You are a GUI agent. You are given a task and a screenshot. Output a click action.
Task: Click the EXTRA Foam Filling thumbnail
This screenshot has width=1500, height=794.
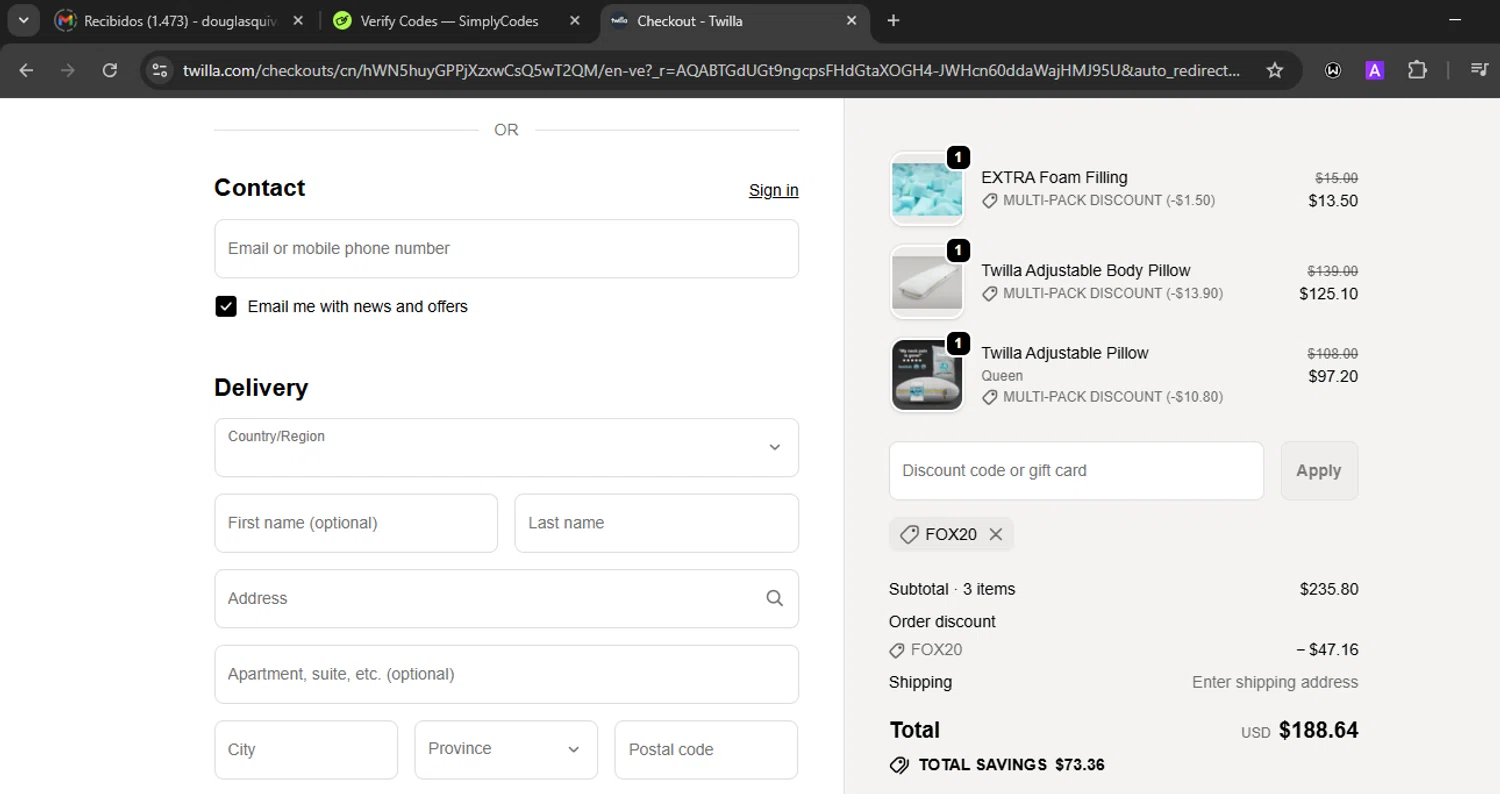pos(926,190)
